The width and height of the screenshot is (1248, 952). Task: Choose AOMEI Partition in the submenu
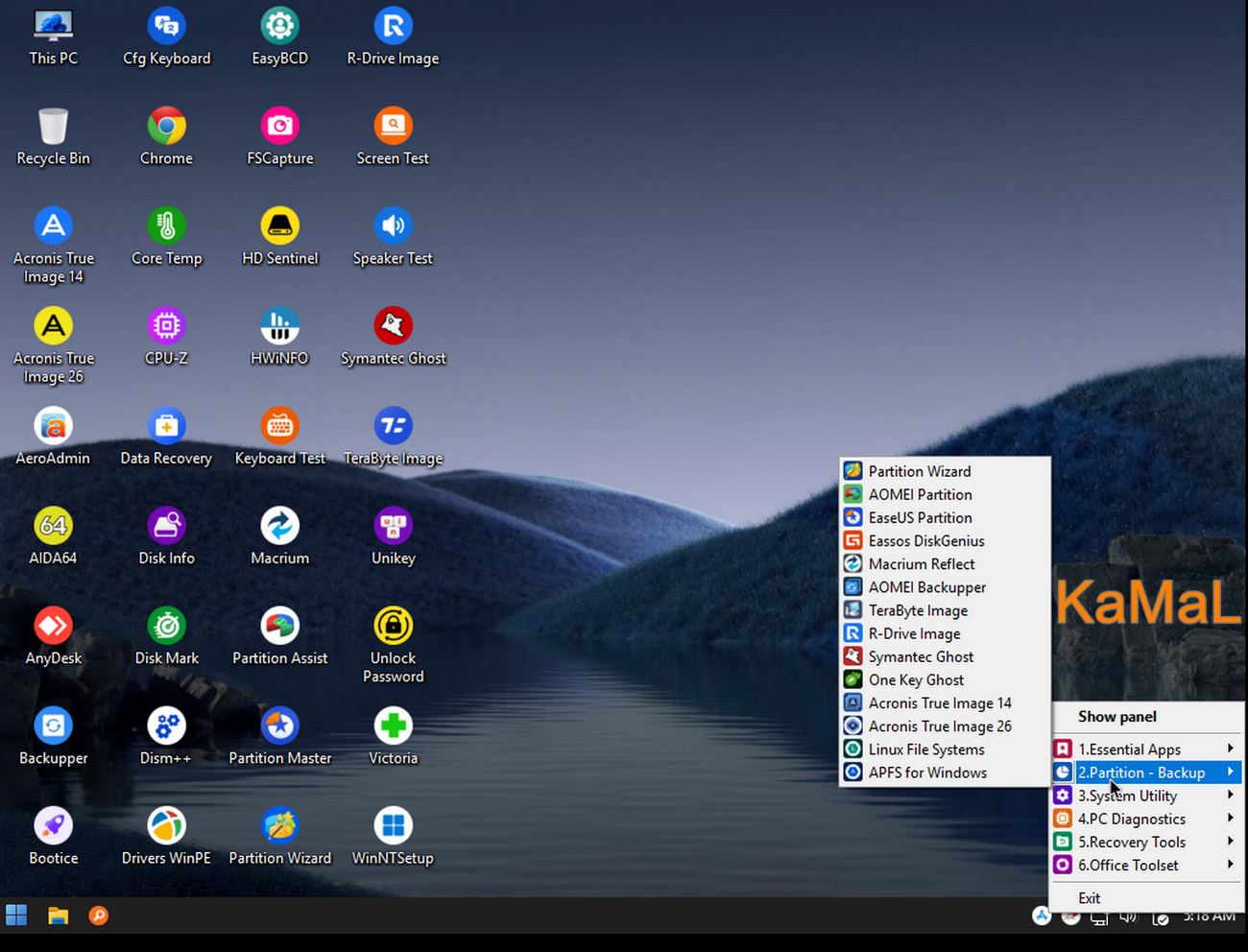tap(945, 494)
